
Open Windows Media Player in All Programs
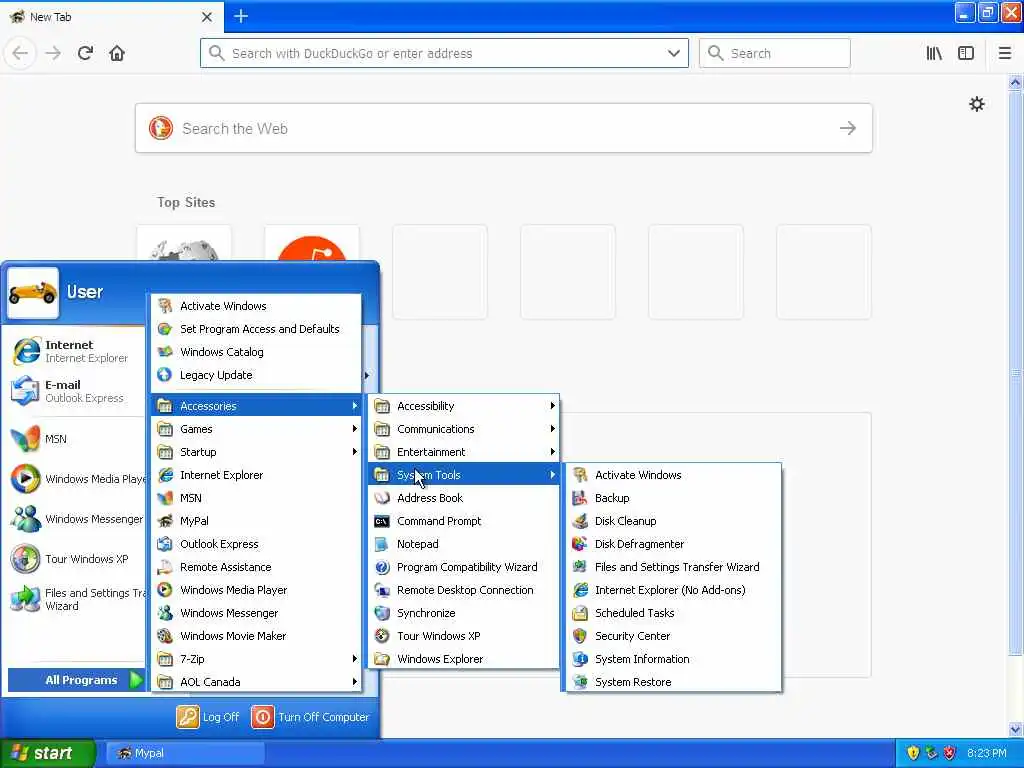point(257,590)
